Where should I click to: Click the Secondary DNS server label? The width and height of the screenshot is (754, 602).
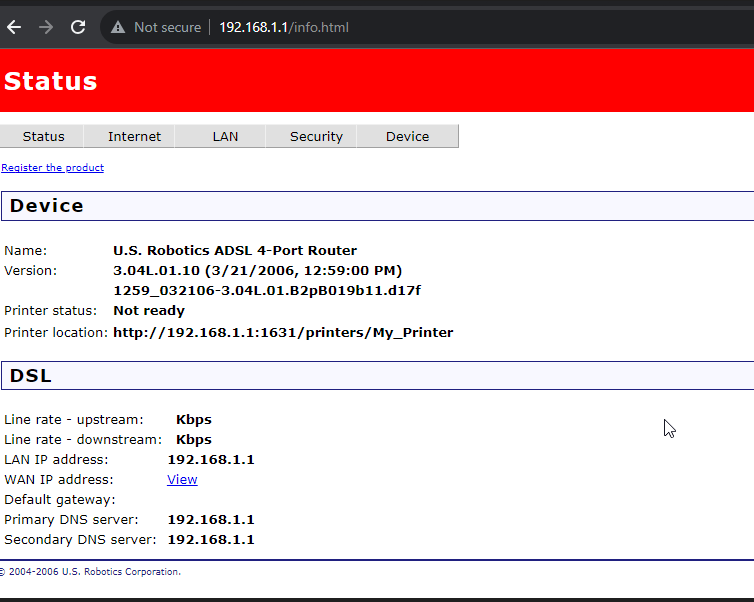[x=80, y=540]
